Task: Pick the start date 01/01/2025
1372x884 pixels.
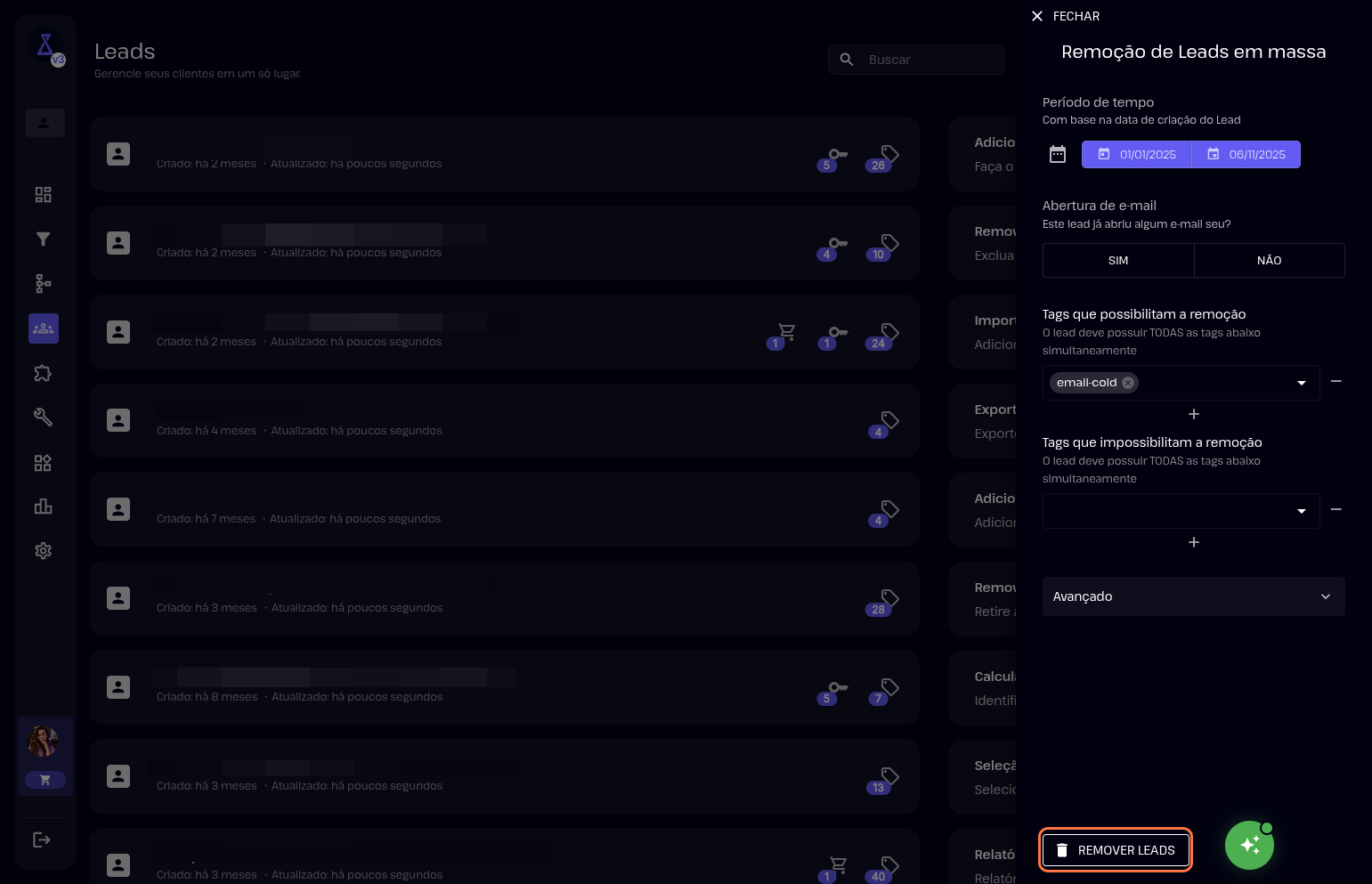Action: (1137, 155)
